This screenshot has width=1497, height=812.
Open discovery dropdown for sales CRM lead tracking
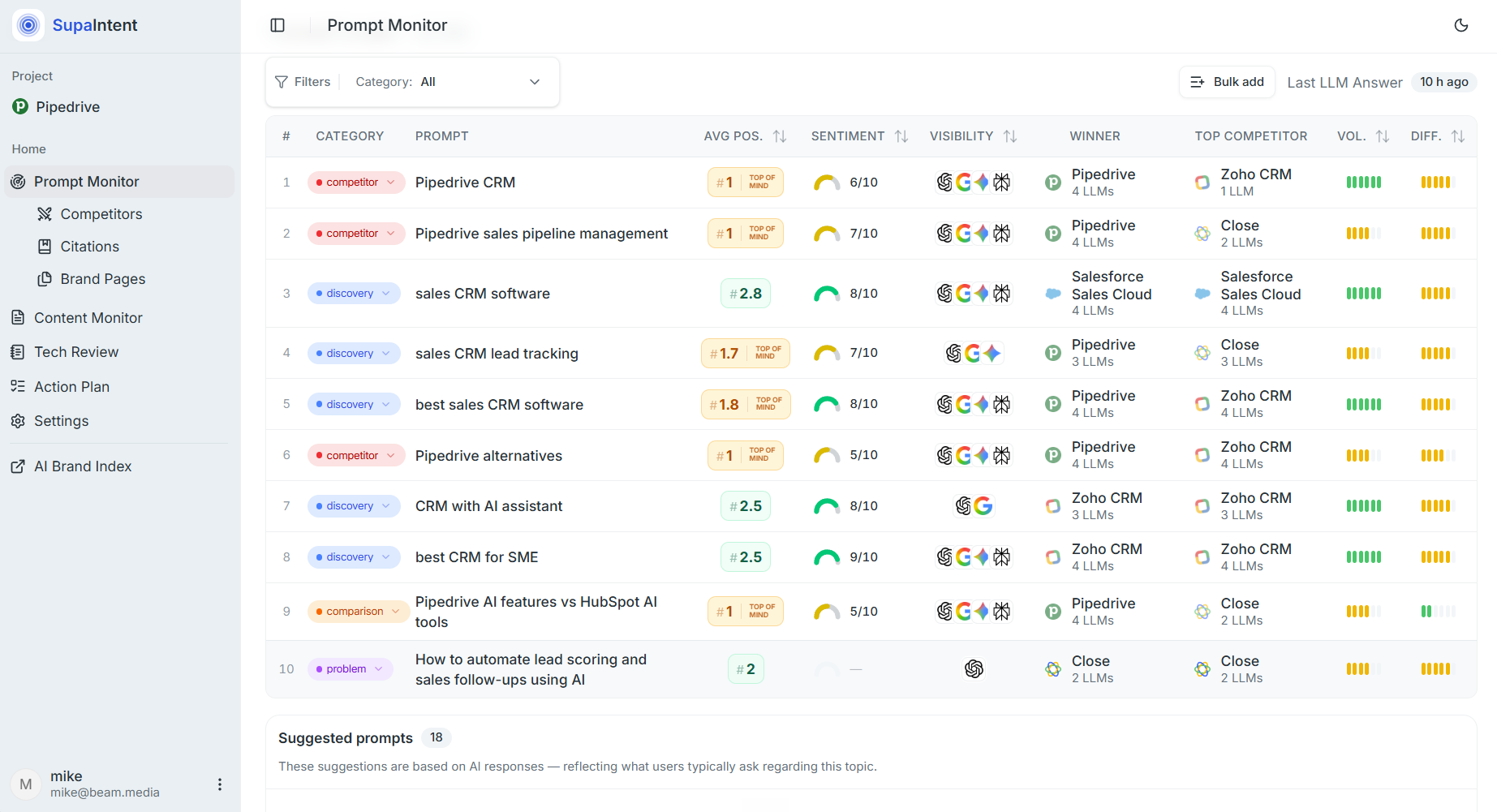pos(354,354)
